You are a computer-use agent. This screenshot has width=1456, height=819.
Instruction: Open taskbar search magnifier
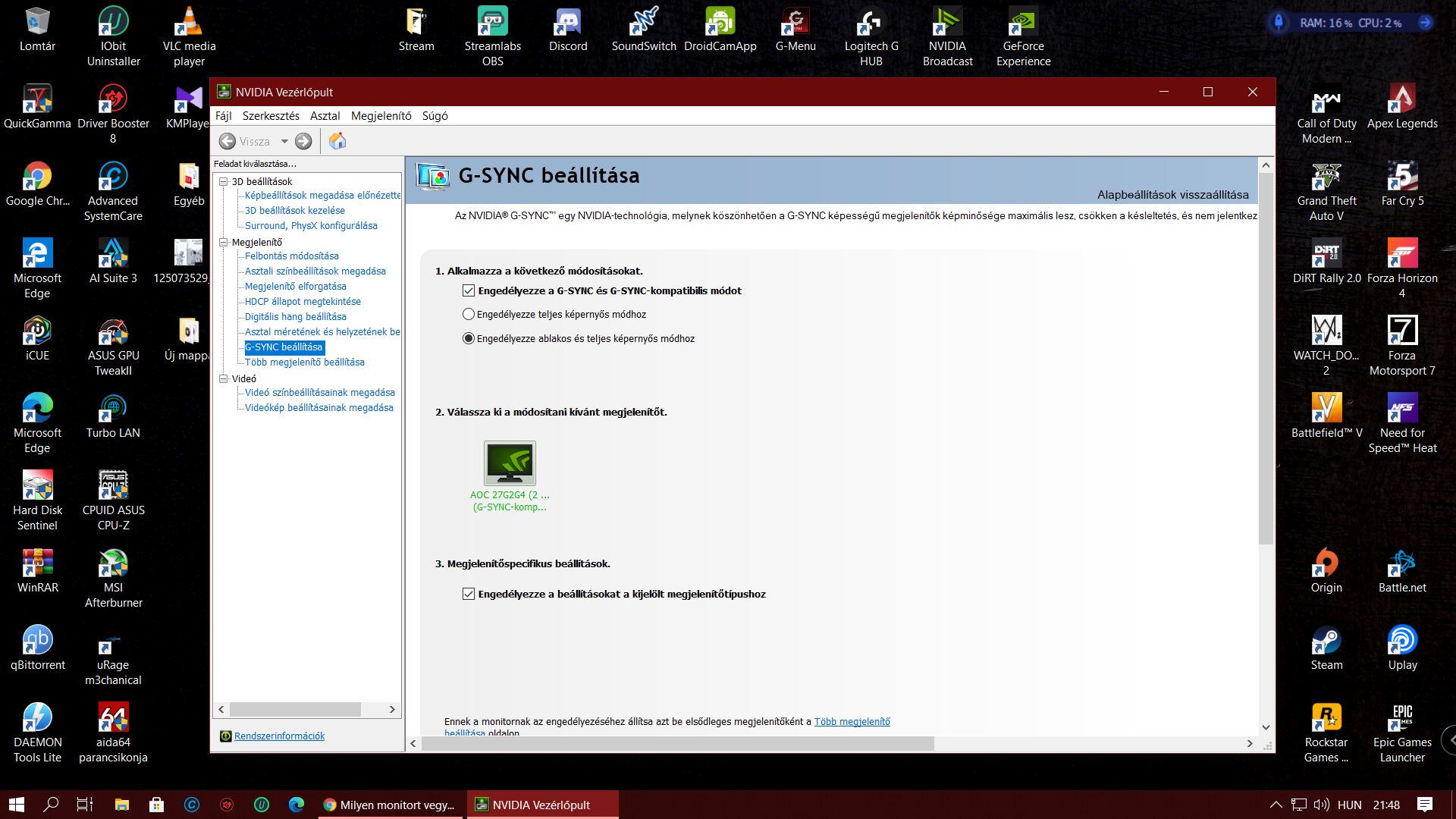point(51,805)
